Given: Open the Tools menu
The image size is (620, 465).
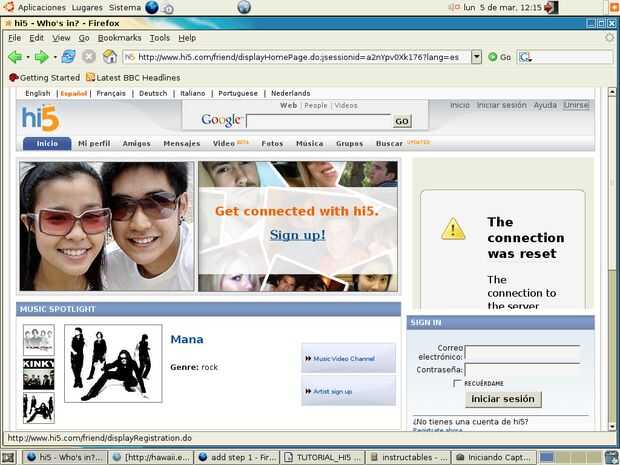Looking at the screenshot, I should click(160, 38).
